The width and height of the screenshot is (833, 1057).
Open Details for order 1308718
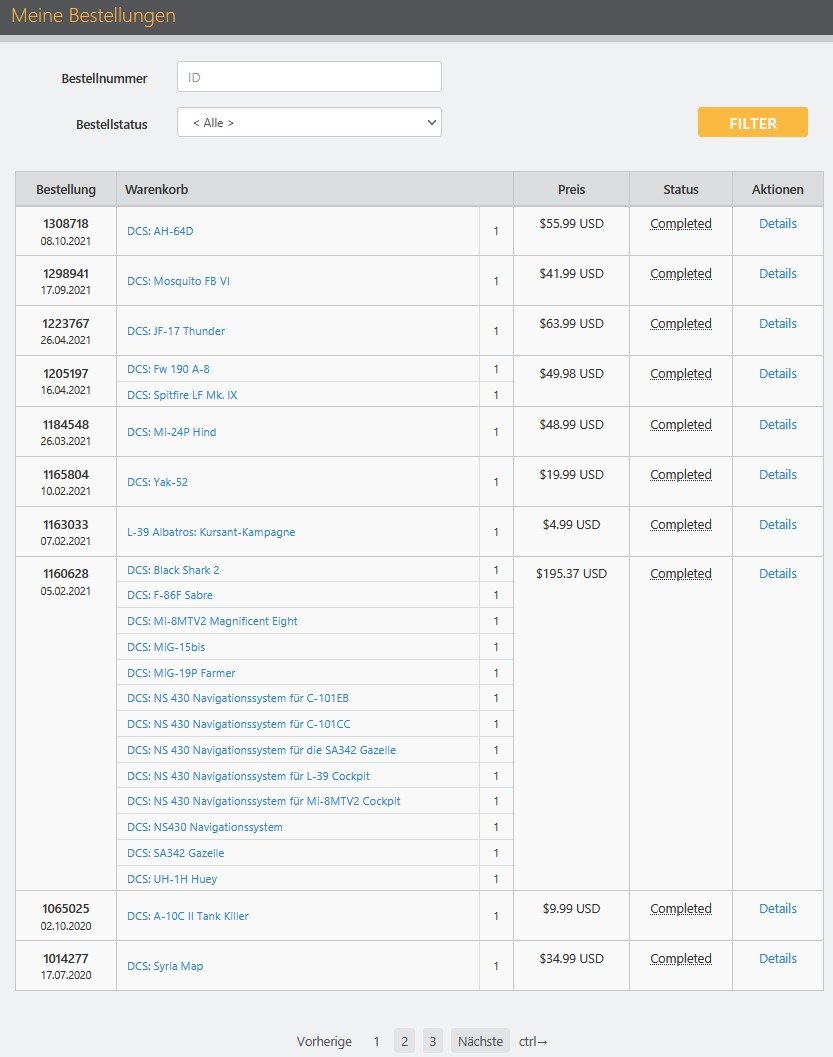(777, 224)
